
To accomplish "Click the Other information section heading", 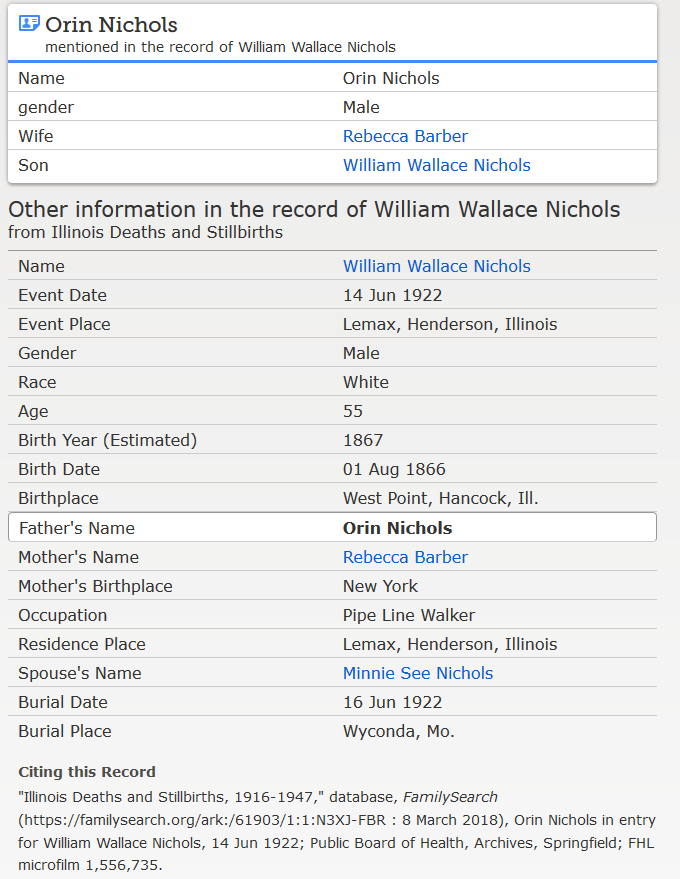I will pyautogui.click(x=314, y=210).
